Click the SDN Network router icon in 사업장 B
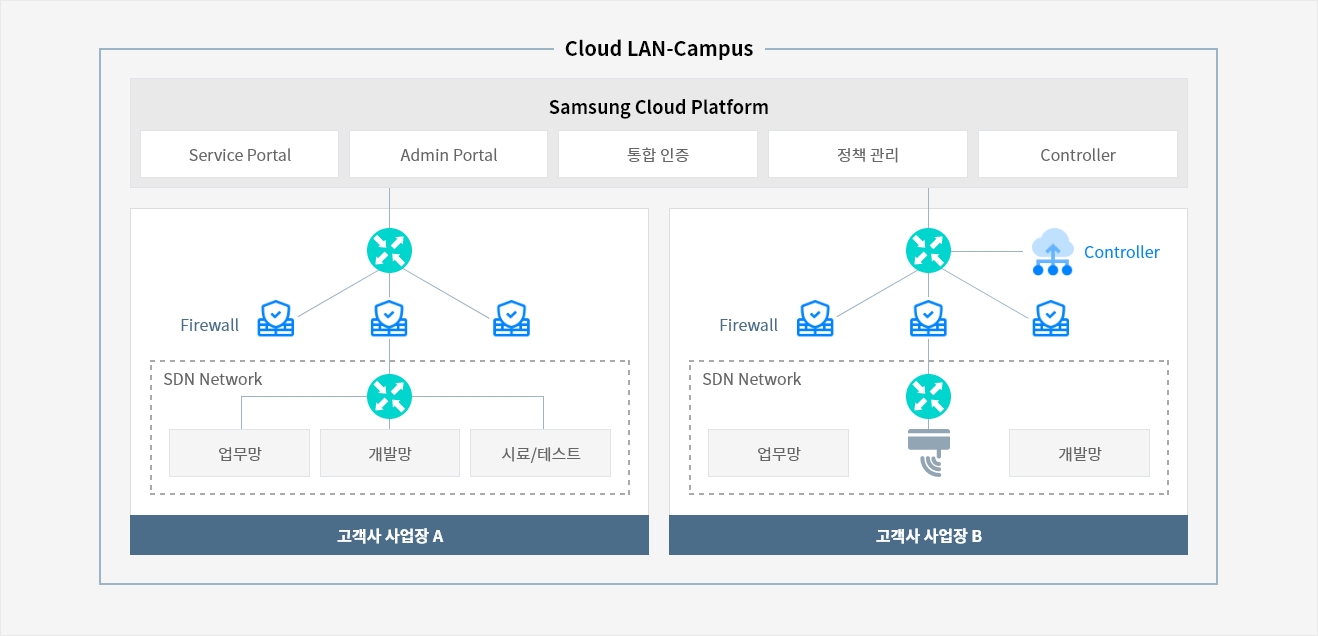1318x636 pixels. 928,395
